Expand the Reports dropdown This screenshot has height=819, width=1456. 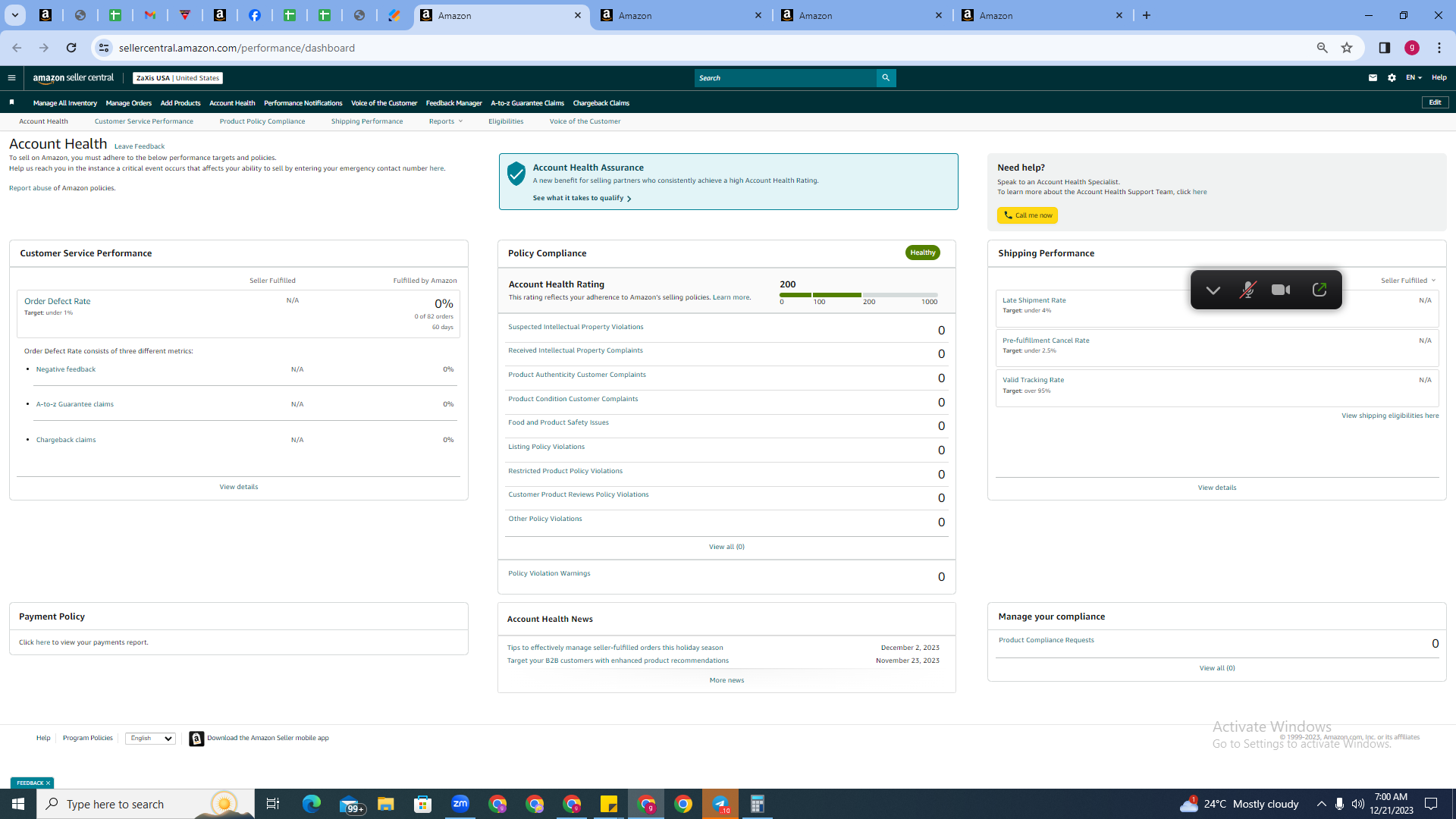point(445,121)
